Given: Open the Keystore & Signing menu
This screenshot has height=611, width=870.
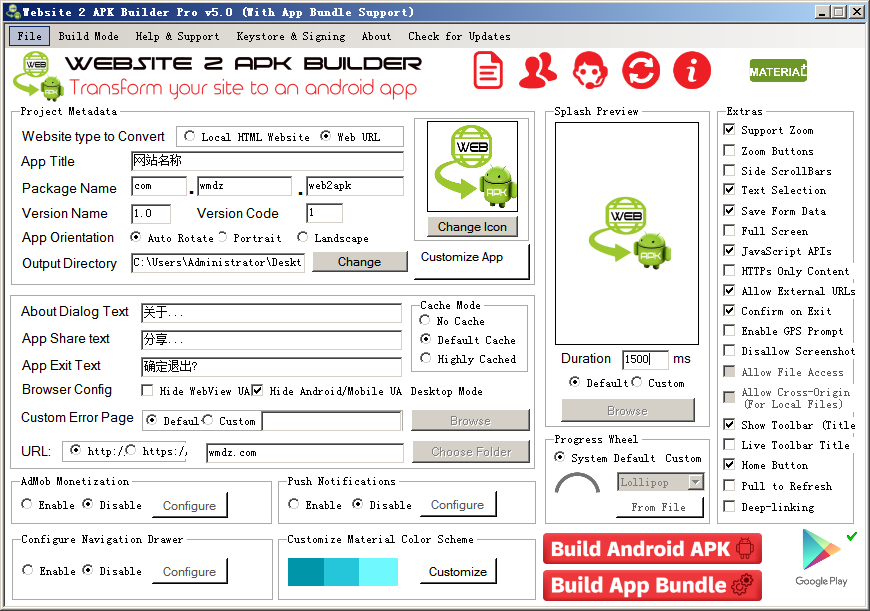Looking at the screenshot, I should (x=291, y=36).
